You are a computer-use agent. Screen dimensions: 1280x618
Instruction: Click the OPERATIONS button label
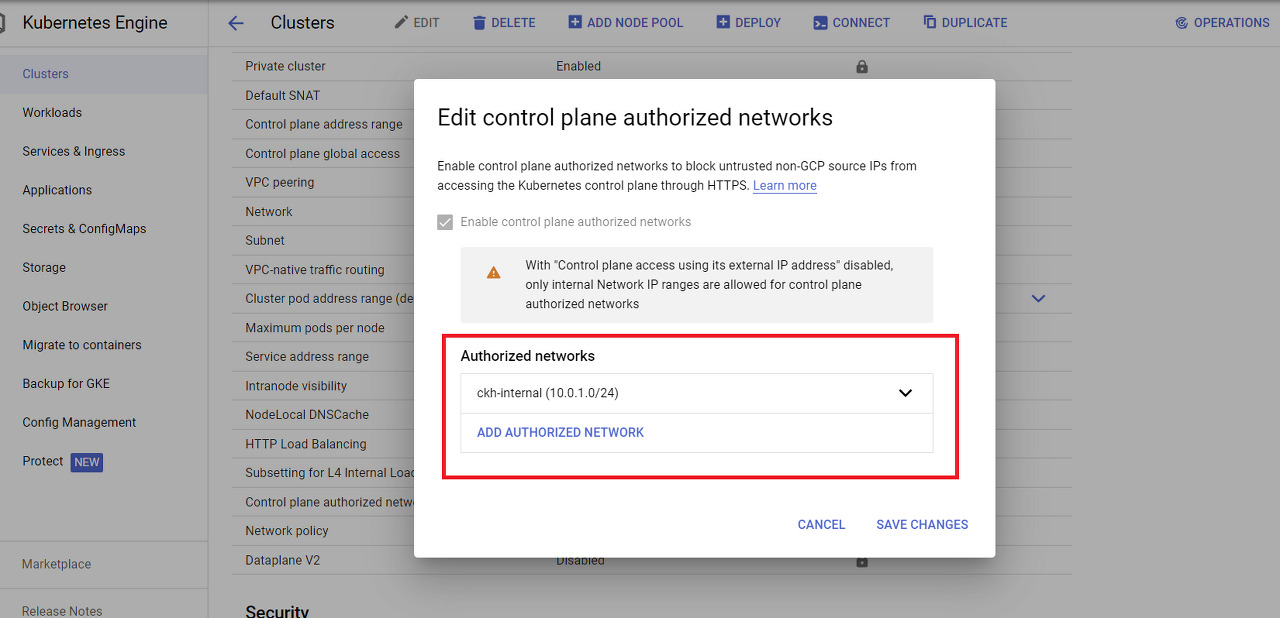(1232, 23)
